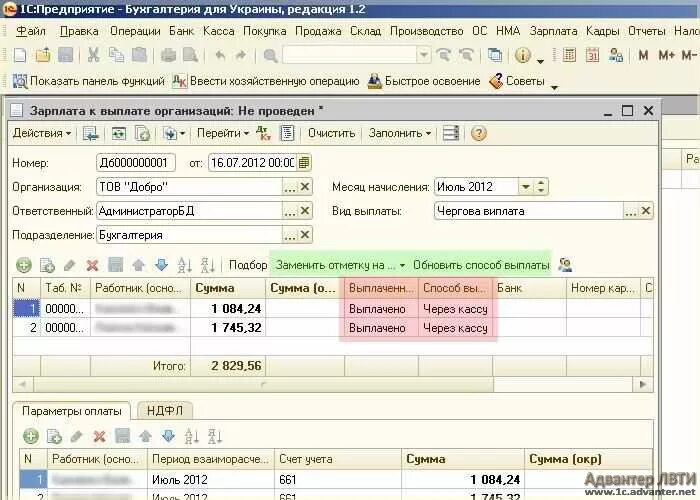Click the employee selection icon after Обновить способ выплаты
The height and width of the screenshot is (500, 700).
565,265
